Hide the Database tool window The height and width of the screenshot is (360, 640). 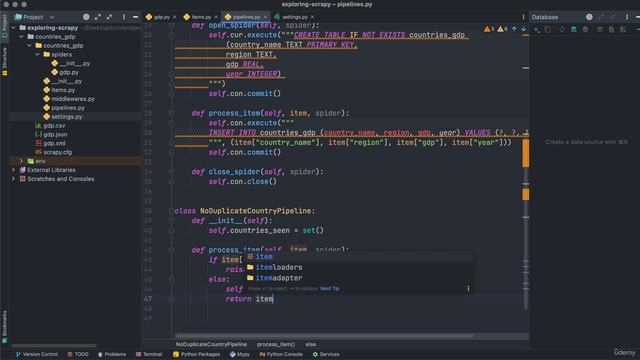point(637,17)
